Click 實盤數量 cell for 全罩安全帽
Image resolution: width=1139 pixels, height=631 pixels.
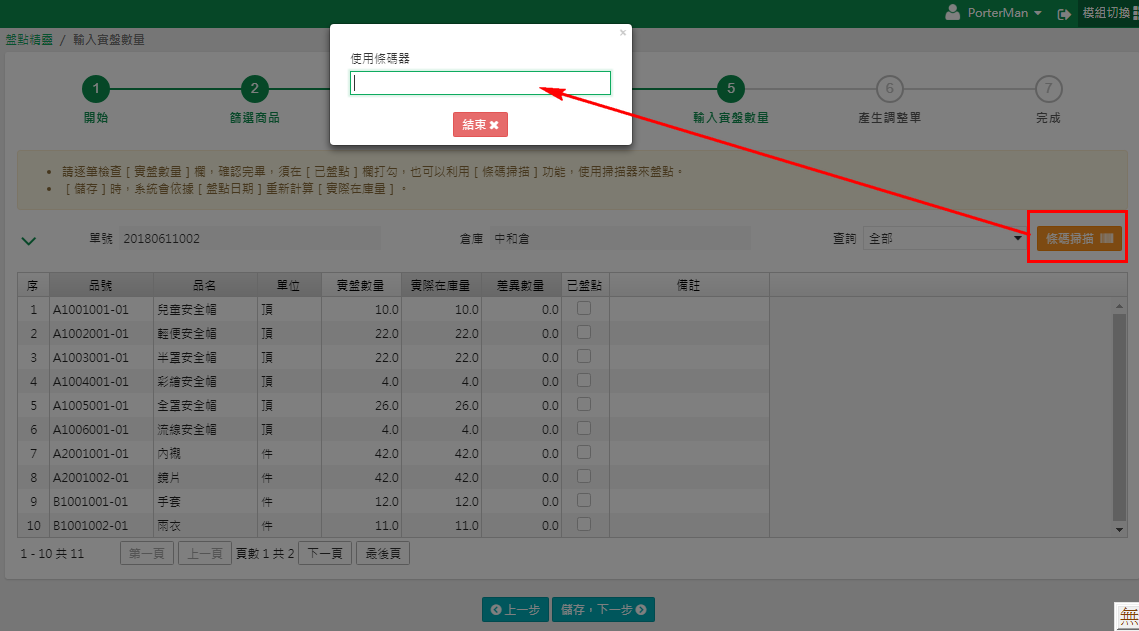(361, 405)
